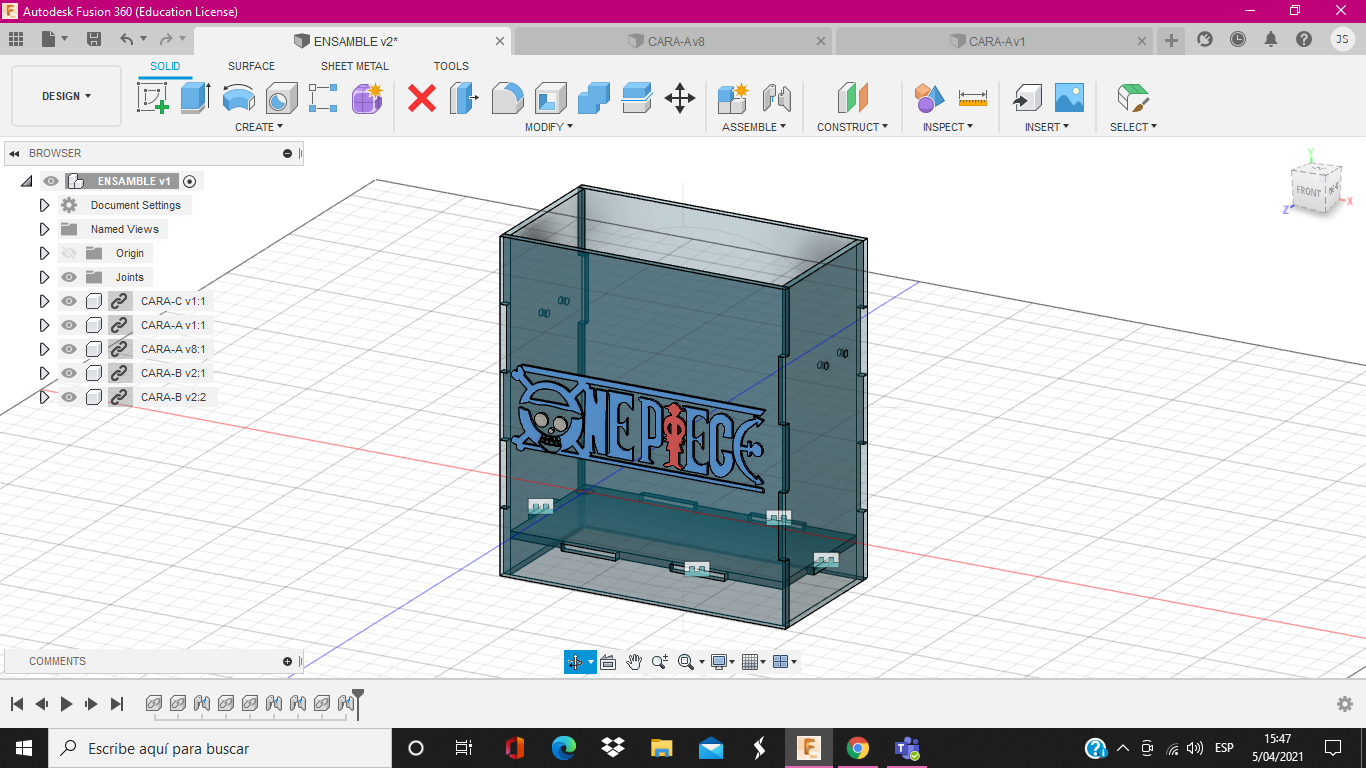Click the Pan hand tool

pos(634,661)
